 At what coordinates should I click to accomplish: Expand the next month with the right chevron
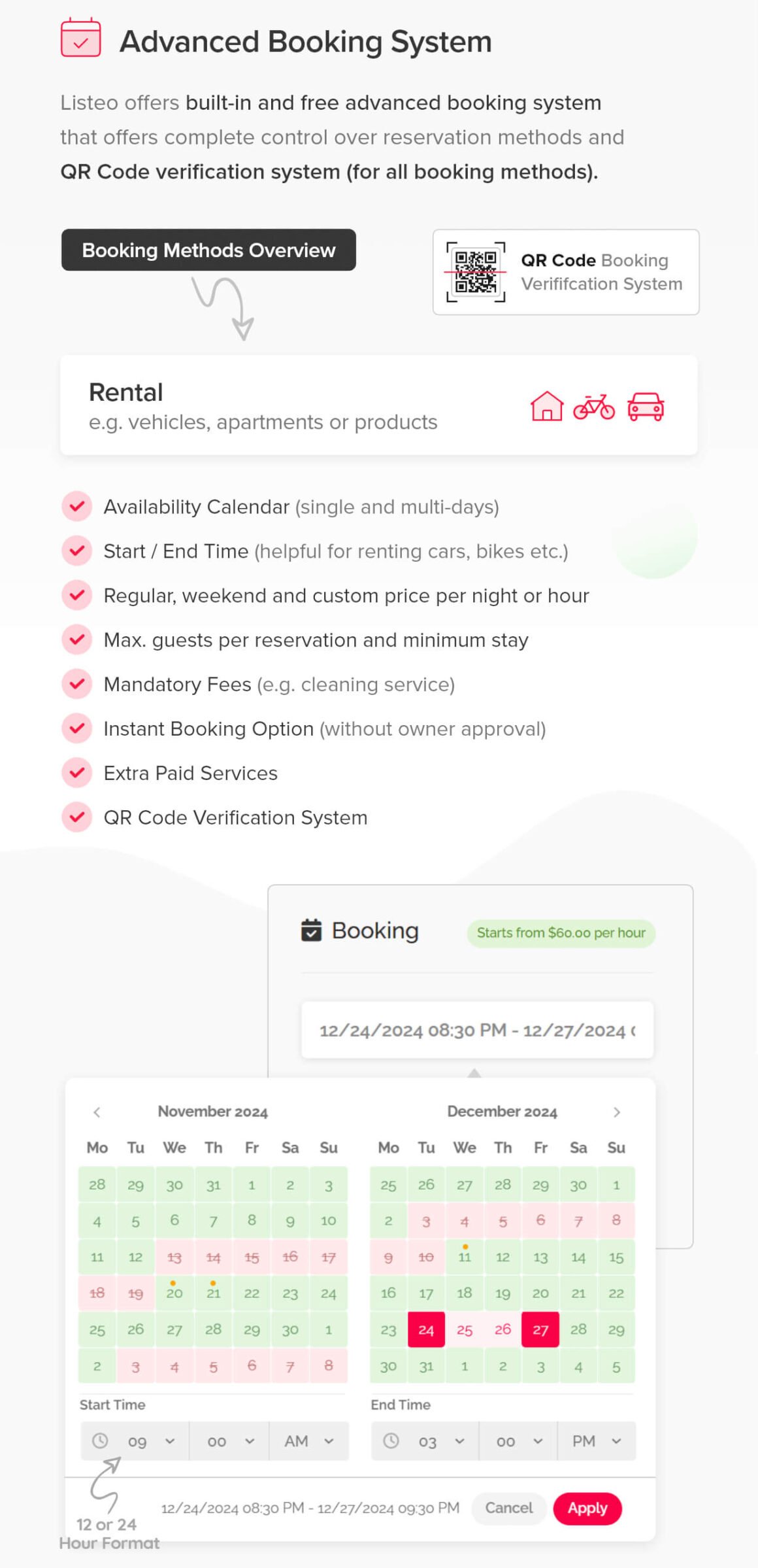click(616, 1111)
